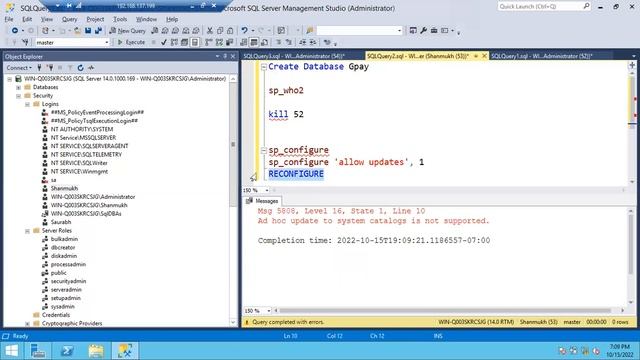Expand the Databases folder

[18, 87]
